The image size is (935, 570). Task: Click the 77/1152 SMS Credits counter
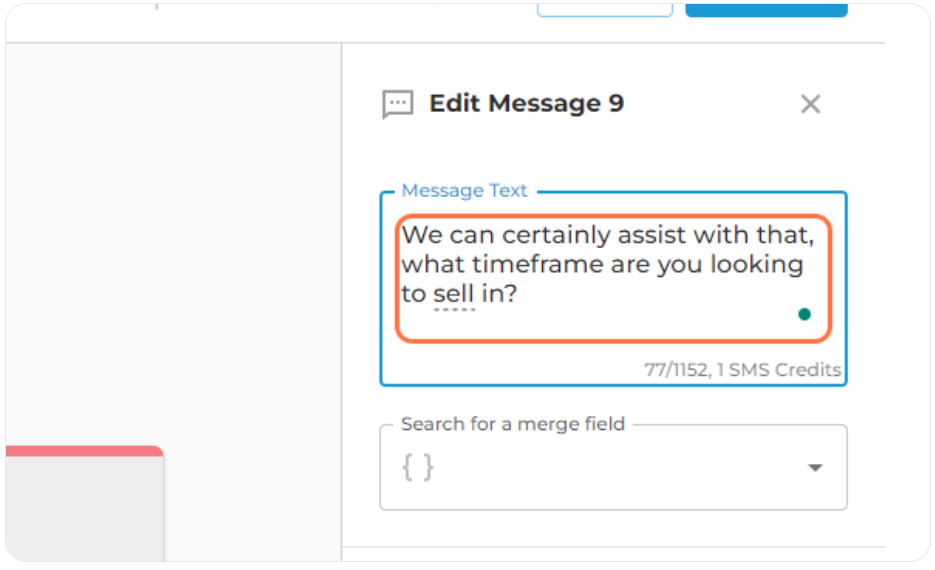click(x=742, y=370)
